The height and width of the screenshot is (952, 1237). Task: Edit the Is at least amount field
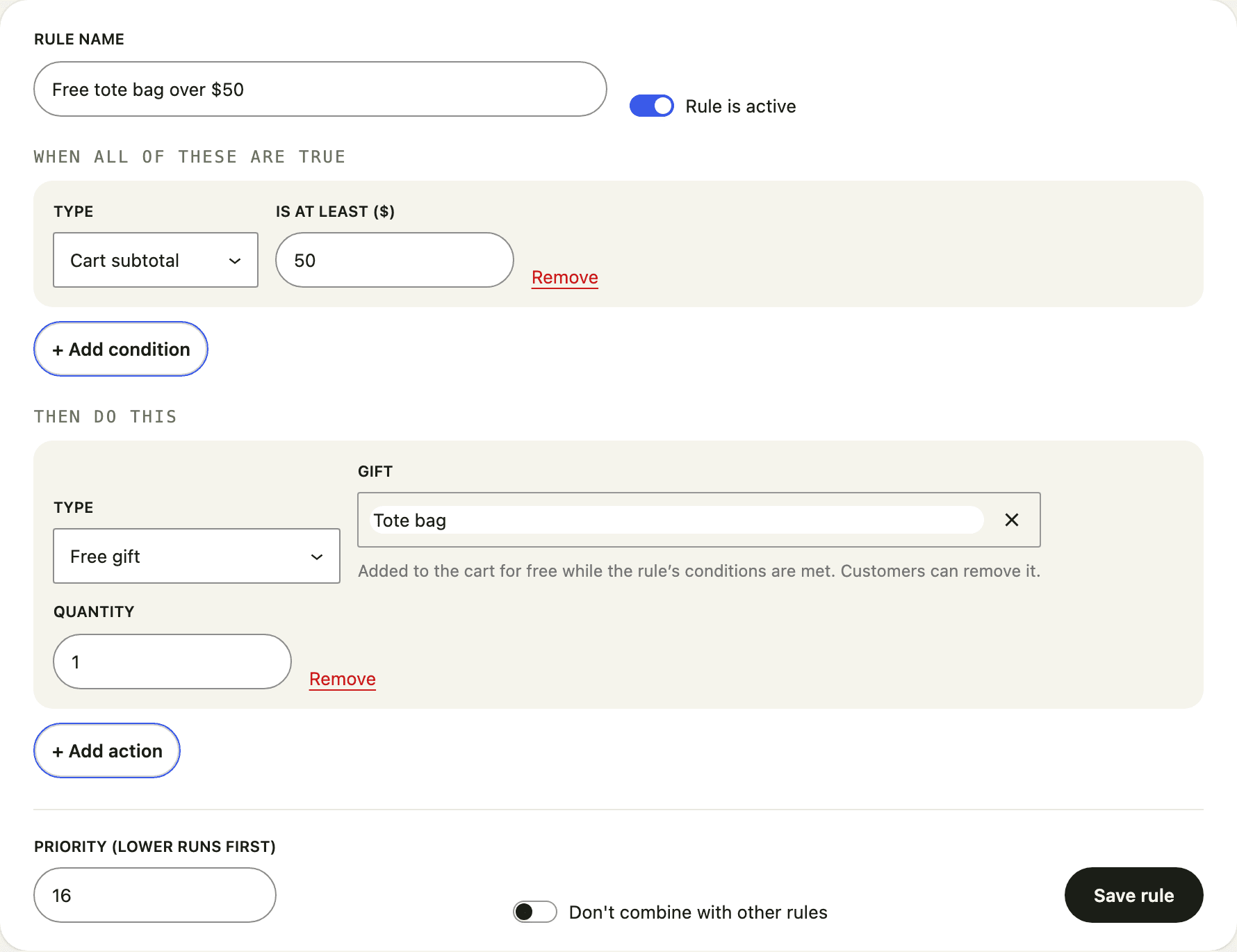pos(395,260)
